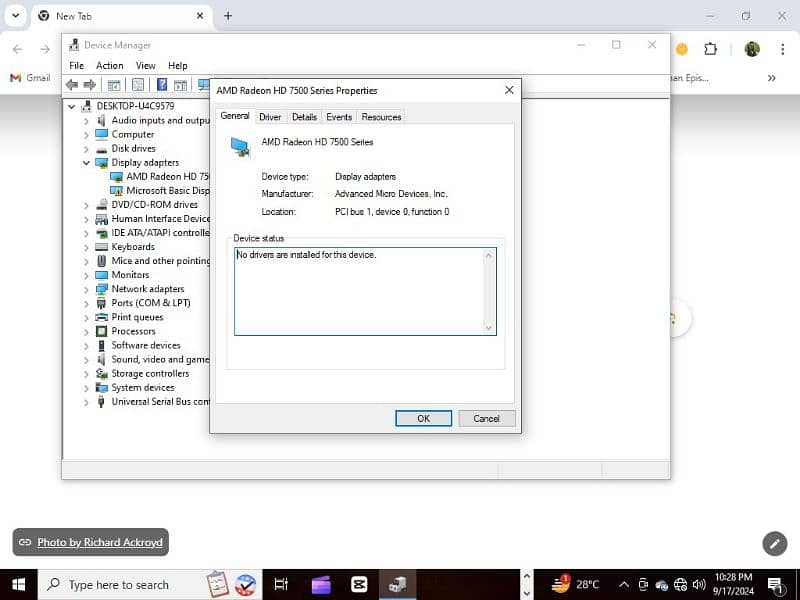Click Show/Hide Console Tree toolbar icon
800x600 pixels.
point(113,85)
